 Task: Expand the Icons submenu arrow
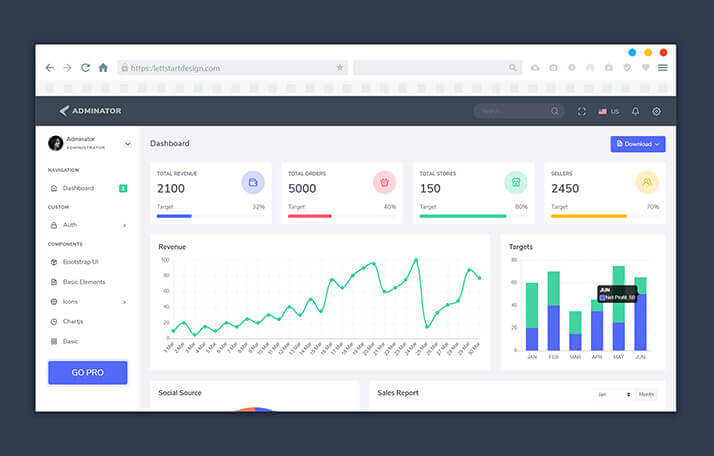124,302
